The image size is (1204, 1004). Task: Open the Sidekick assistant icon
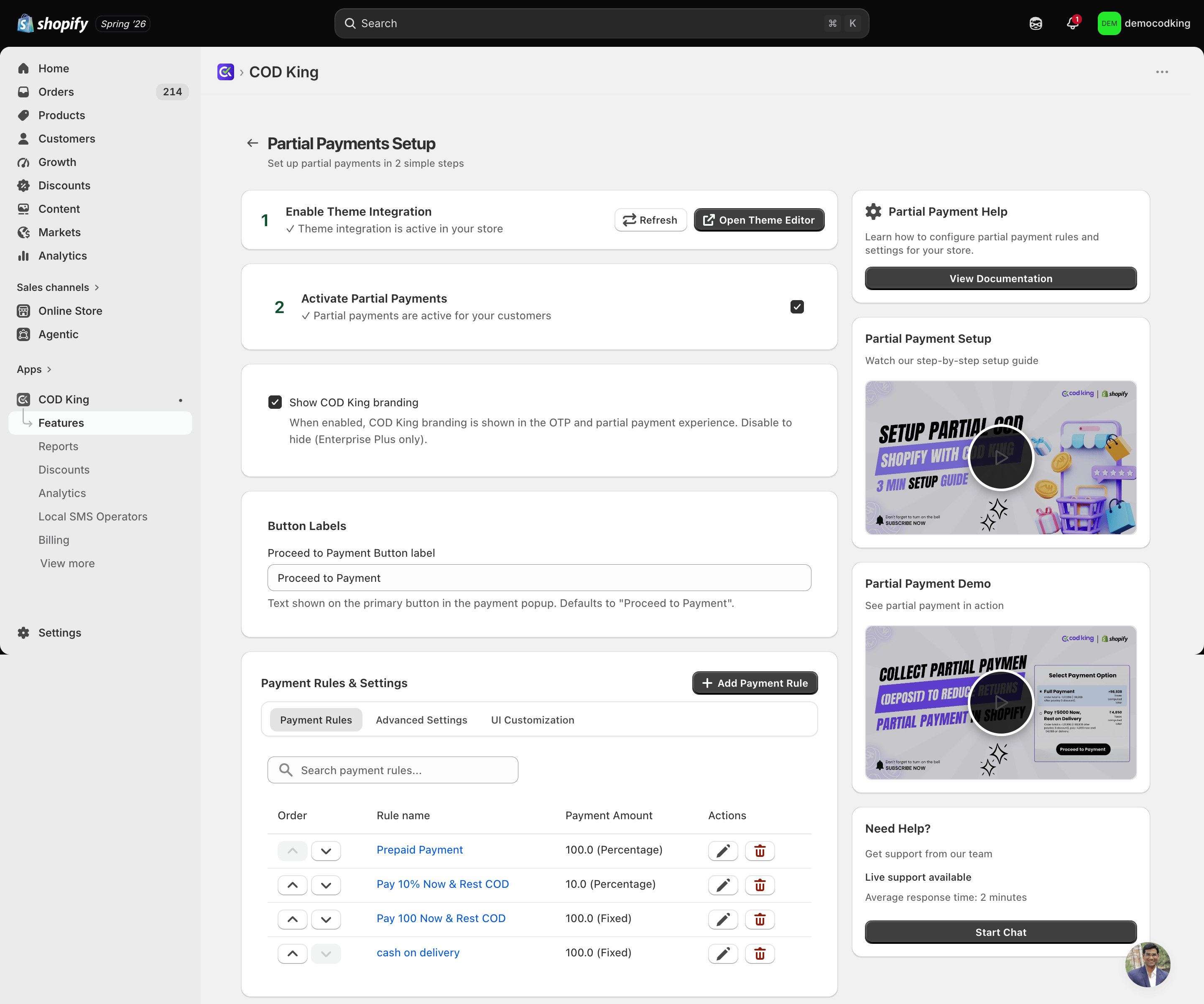click(1036, 23)
